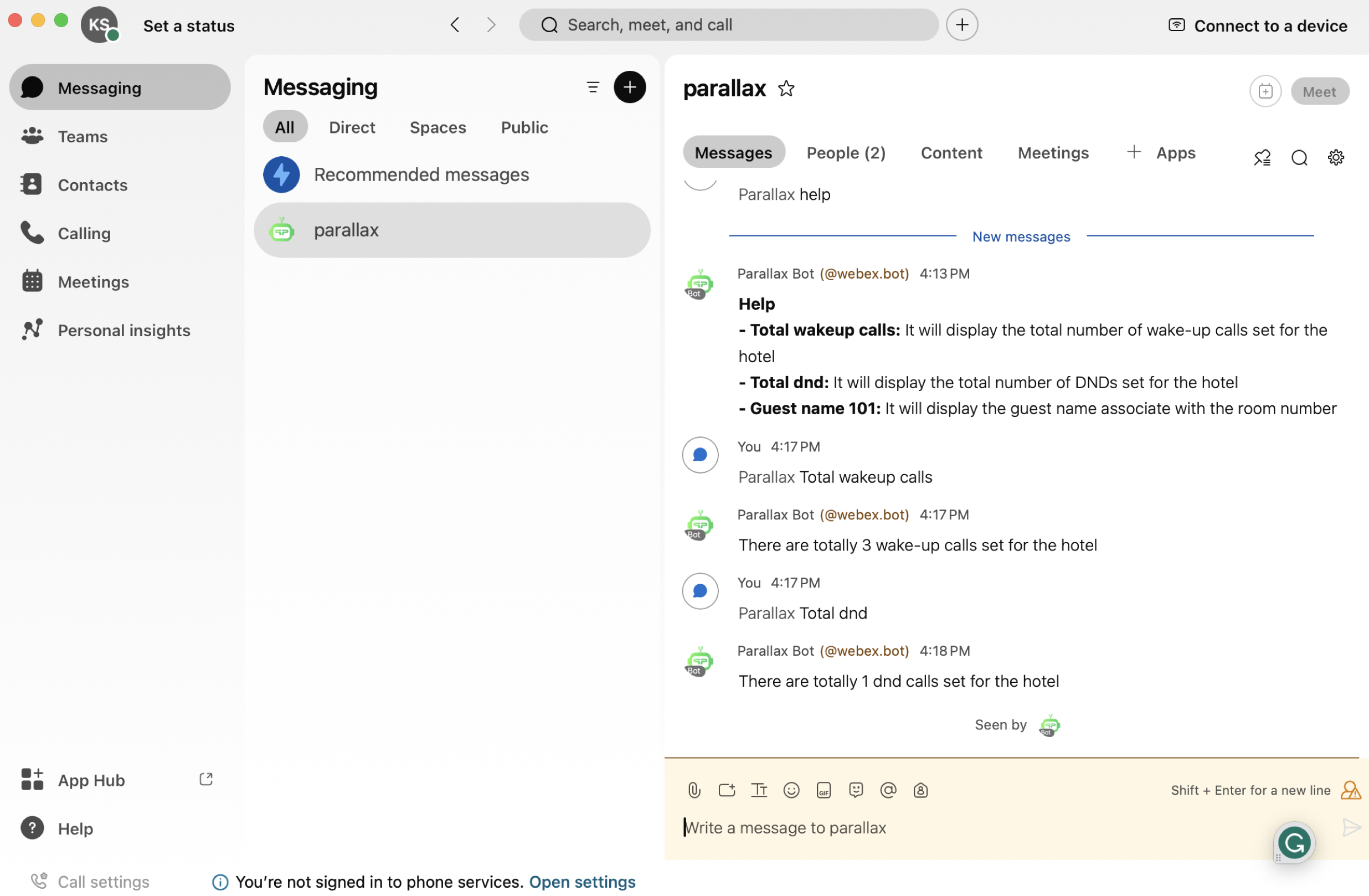This screenshot has height=896, width=1369.
Task: Click the Search, meet, and call field
Action: tap(728, 25)
